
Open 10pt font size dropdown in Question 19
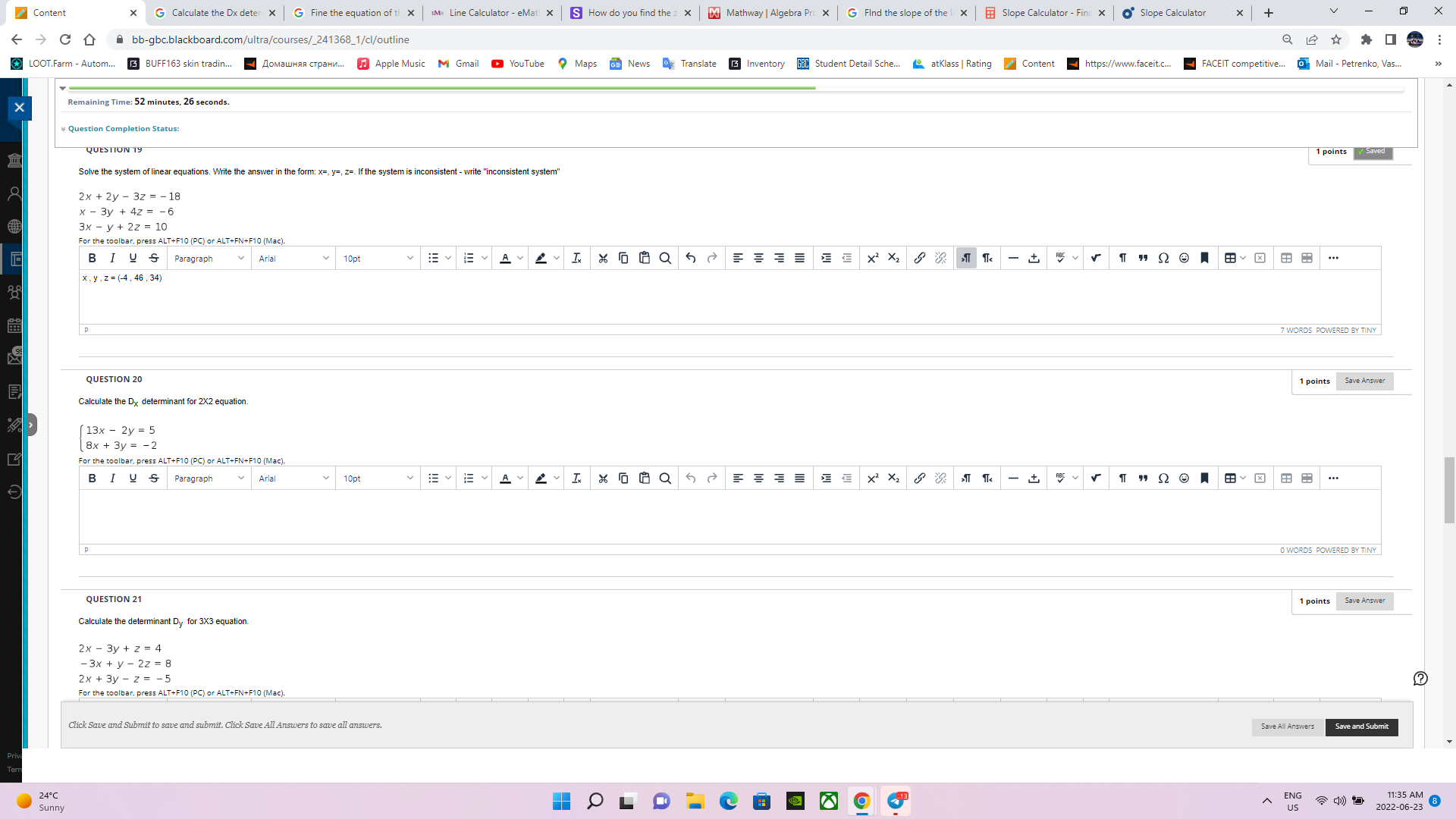pyautogui.click(x=378, y=259)
